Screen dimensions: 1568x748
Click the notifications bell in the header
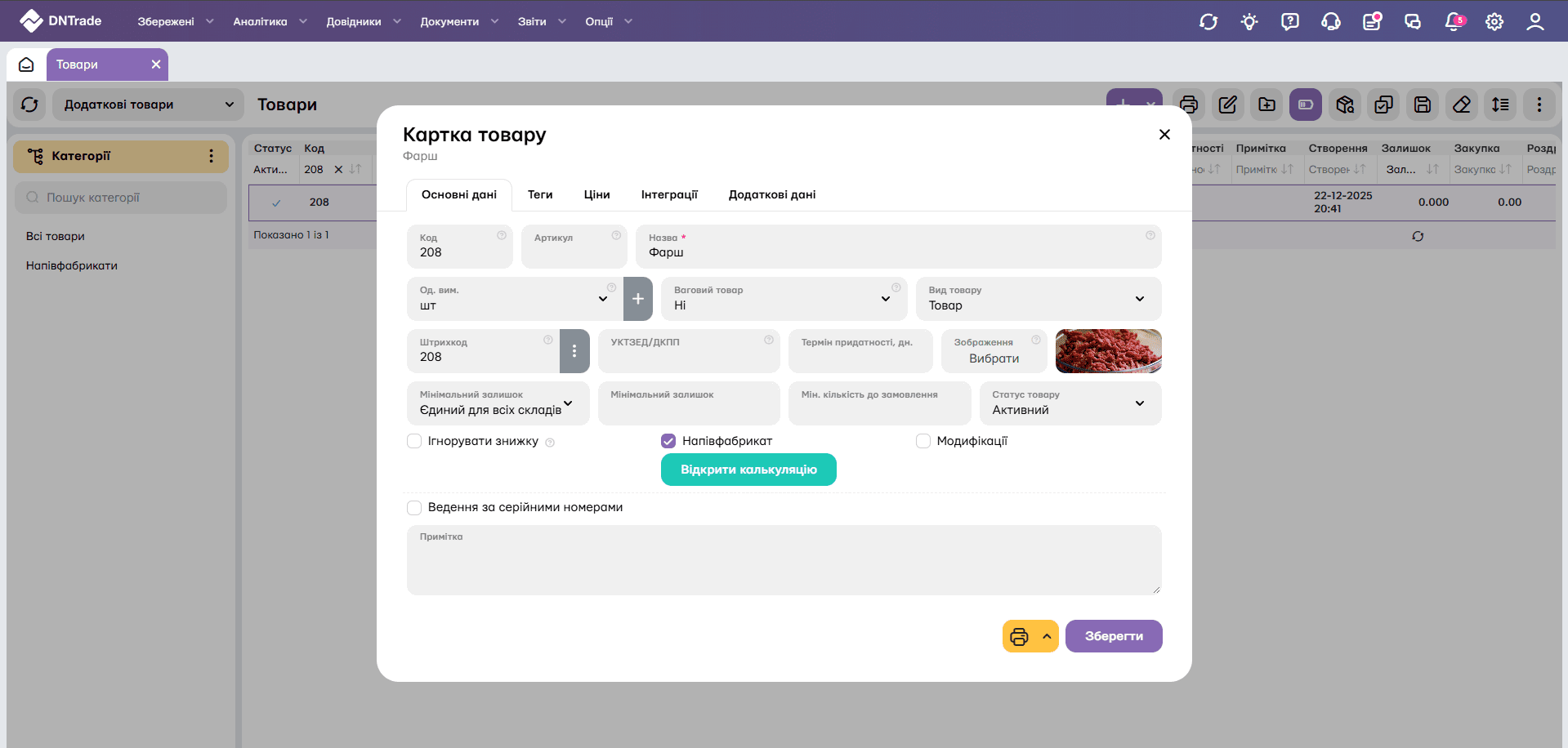(x=1453, y=21)
